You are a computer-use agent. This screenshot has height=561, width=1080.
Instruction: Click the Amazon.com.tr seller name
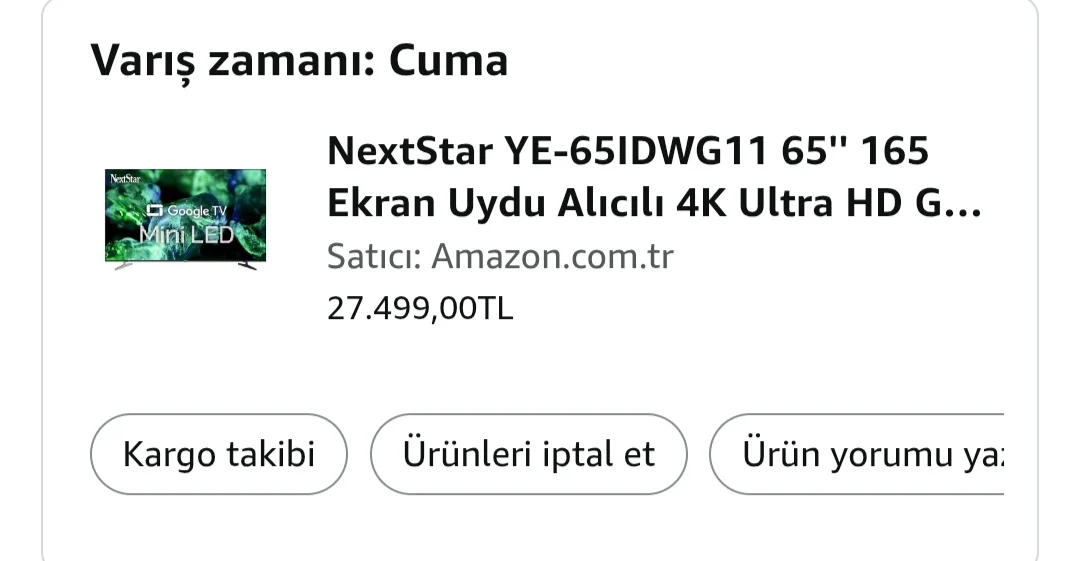552,256
